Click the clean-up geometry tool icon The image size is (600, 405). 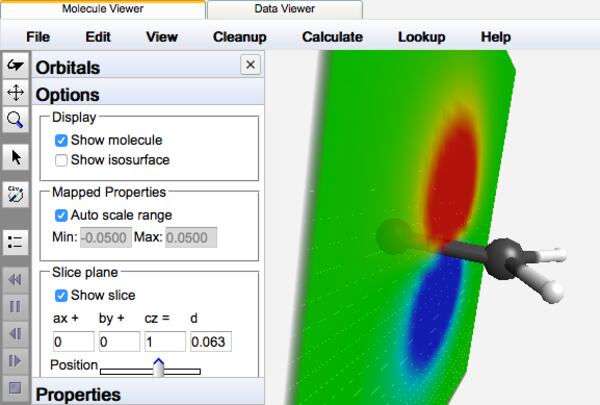(x=15, y=194)
